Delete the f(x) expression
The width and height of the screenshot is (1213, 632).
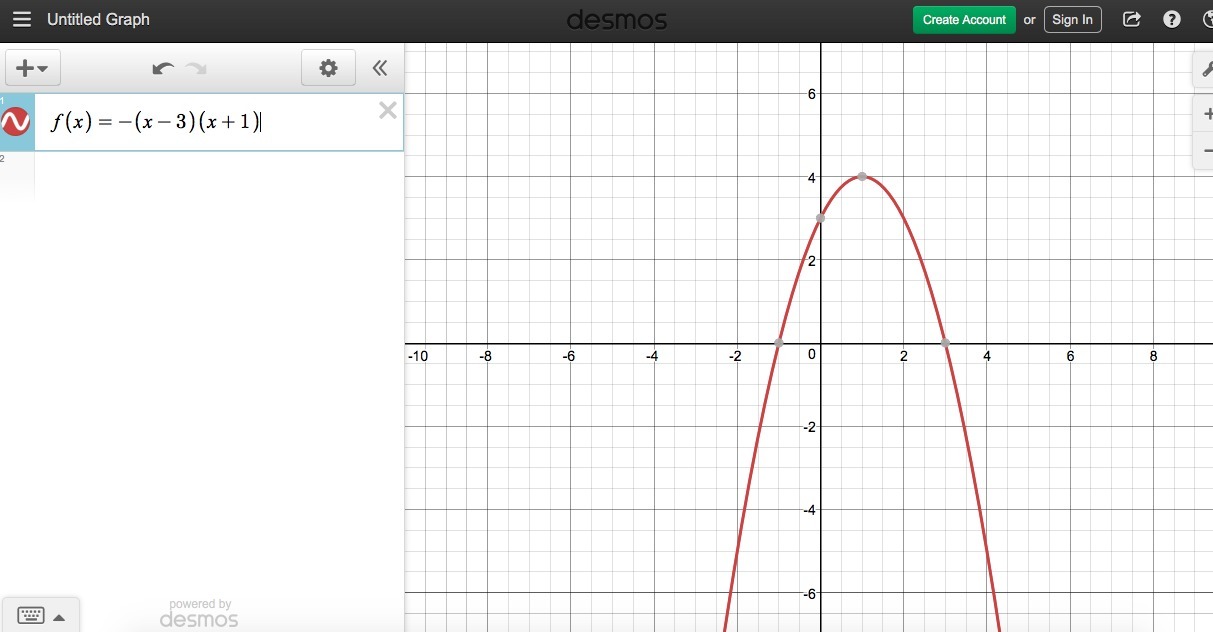coord(388,111)
